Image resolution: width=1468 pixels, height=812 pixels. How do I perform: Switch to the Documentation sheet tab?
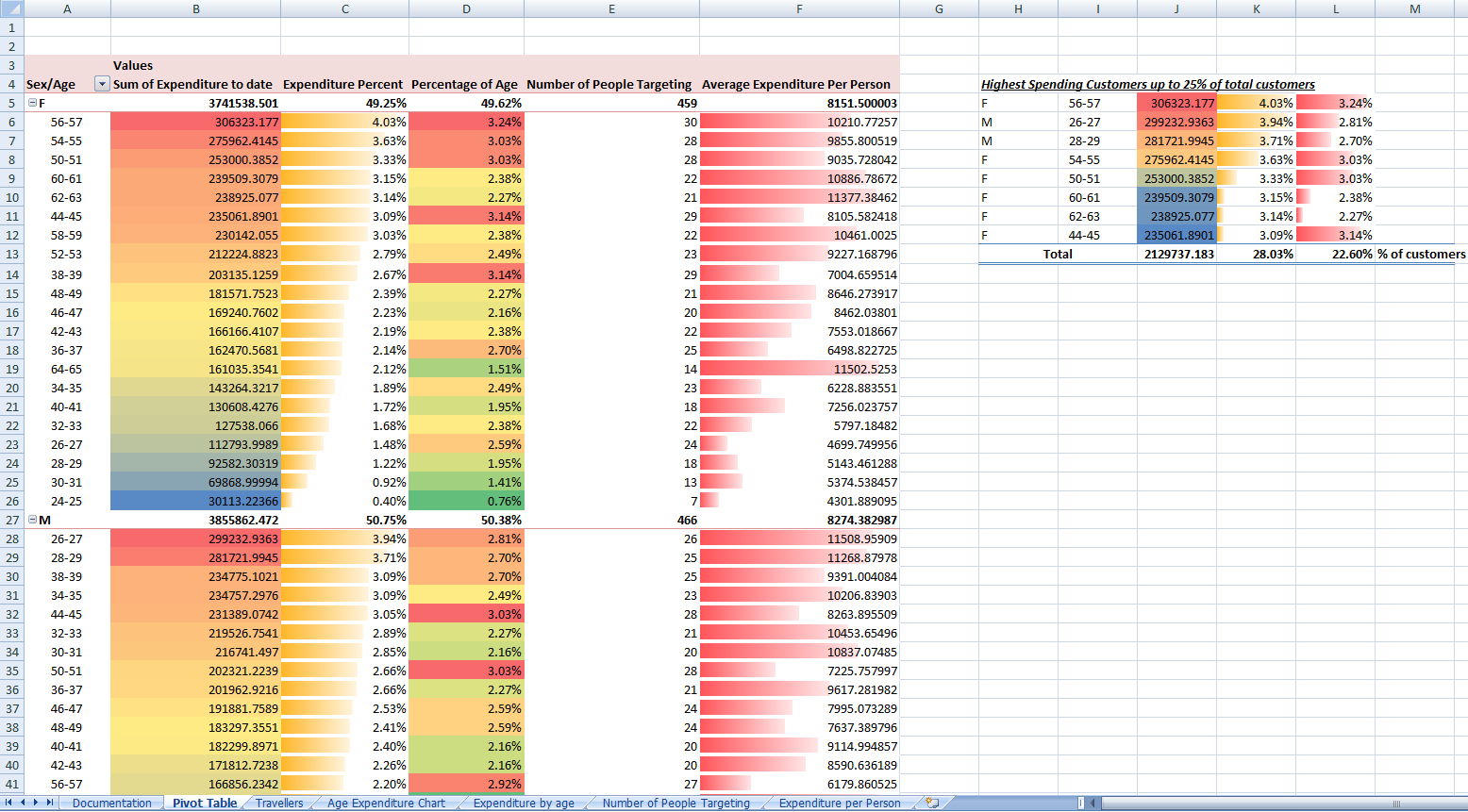pos(111,804)
